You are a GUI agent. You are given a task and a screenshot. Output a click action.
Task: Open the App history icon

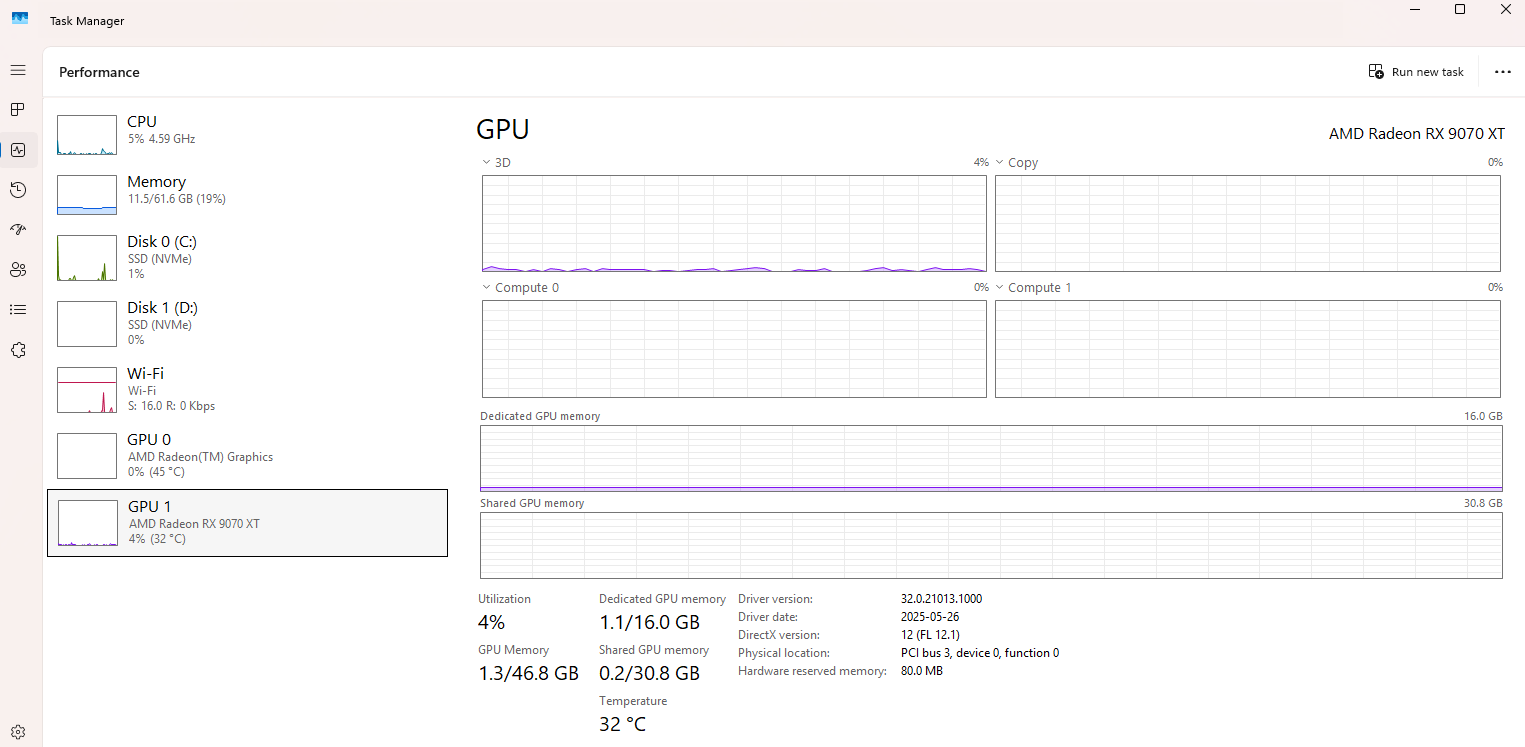tap(18, 190)
